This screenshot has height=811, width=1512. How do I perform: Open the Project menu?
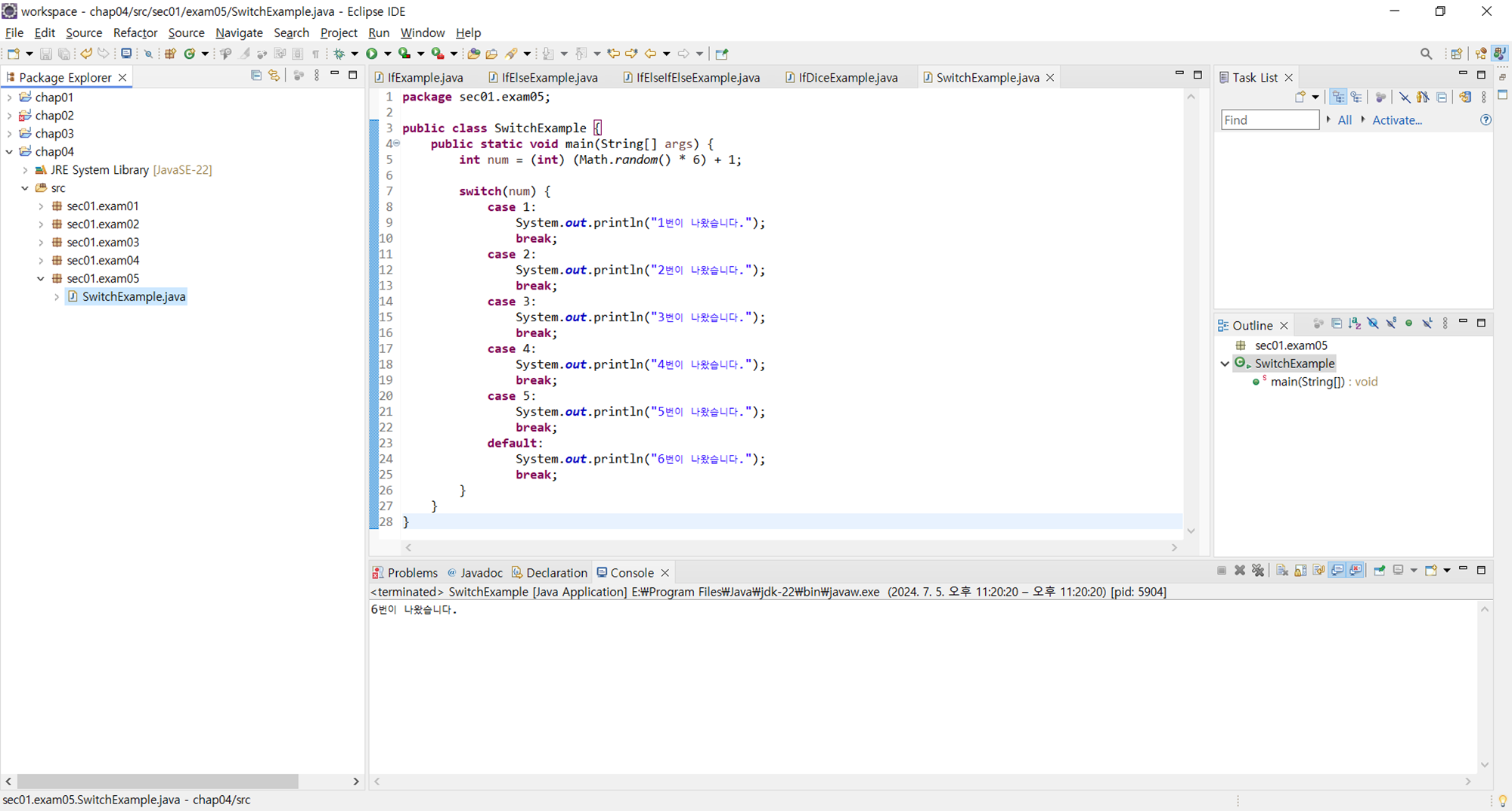point(339,33)
